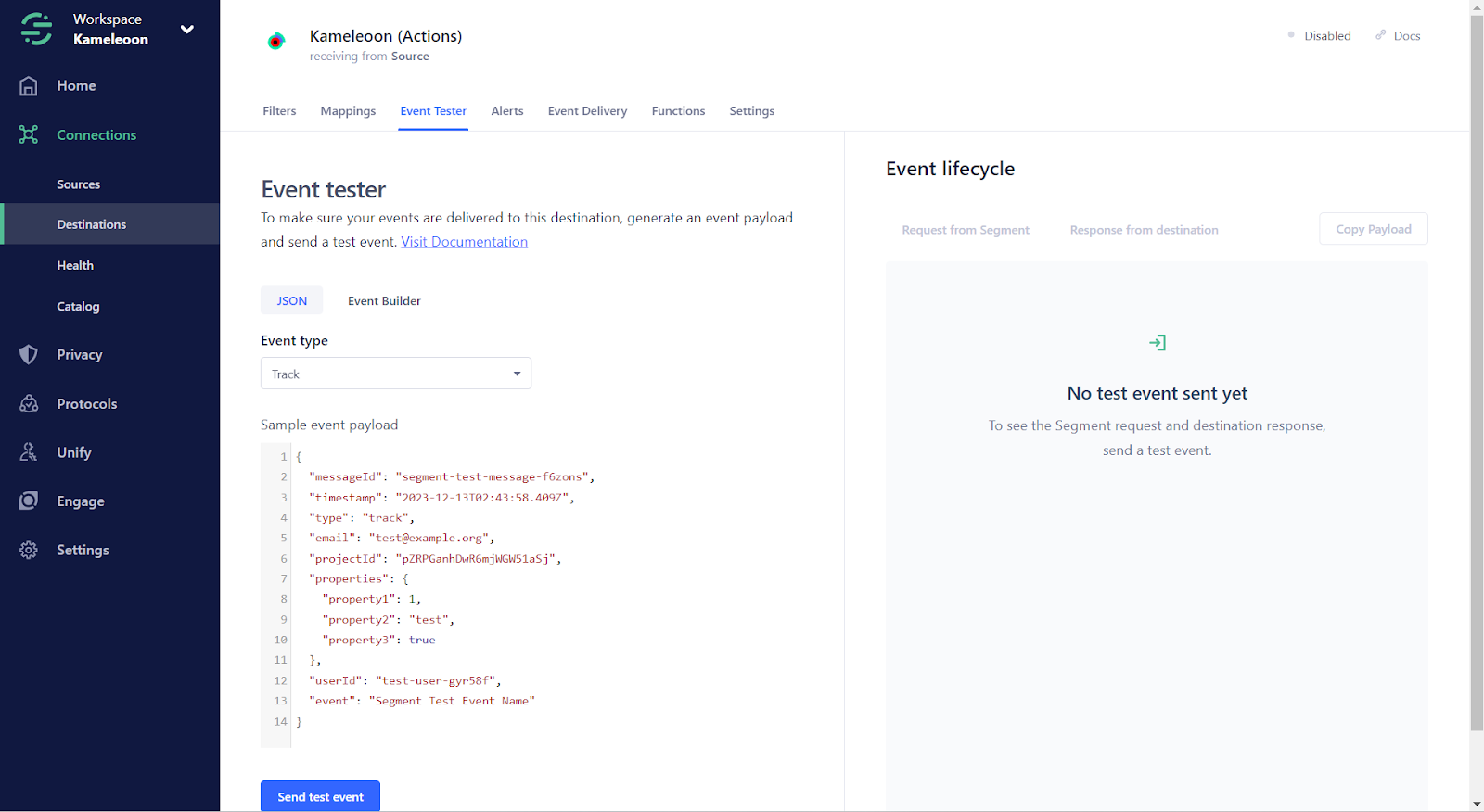Click the property2 line in payload
1484x812 pixels.
[388, 619]
